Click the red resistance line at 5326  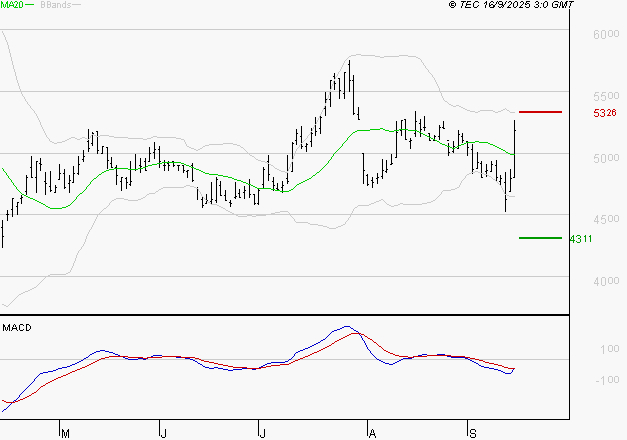pos(540,112)
